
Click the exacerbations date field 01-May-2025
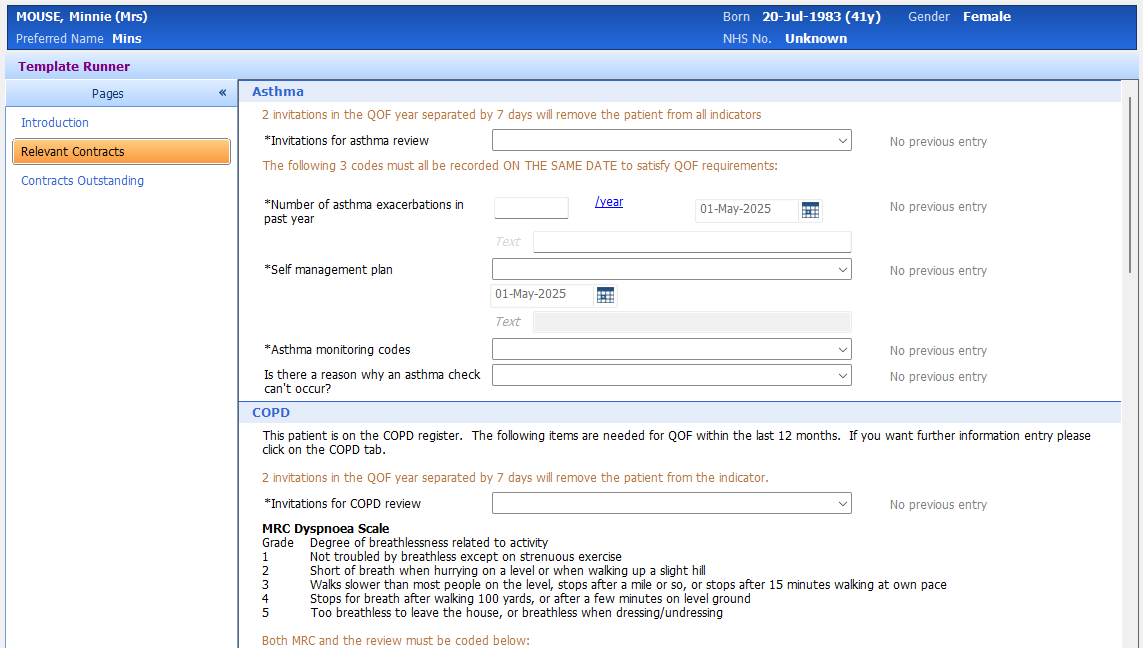point(746,210)
